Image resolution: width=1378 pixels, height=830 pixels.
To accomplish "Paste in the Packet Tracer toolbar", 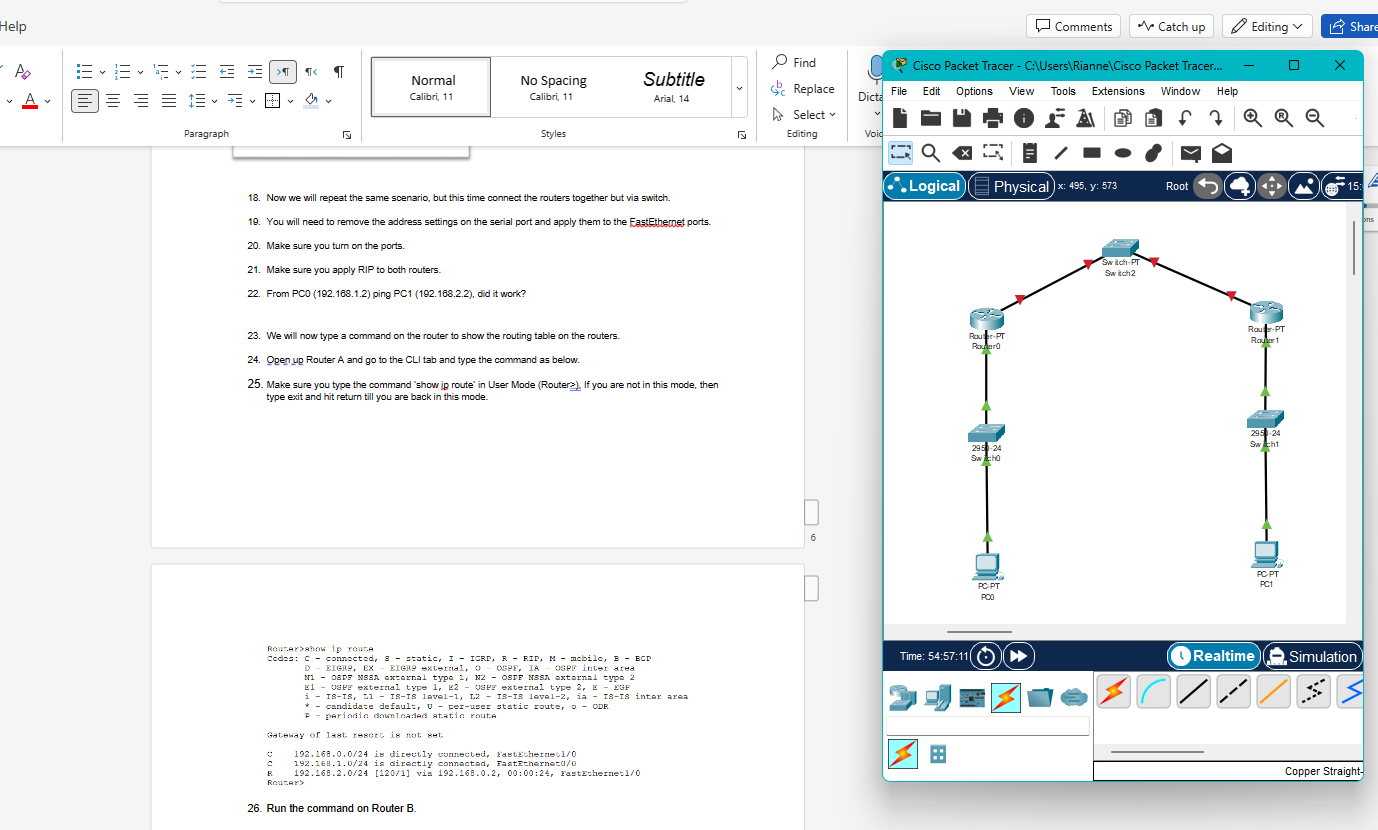I will pos(1154,118).
